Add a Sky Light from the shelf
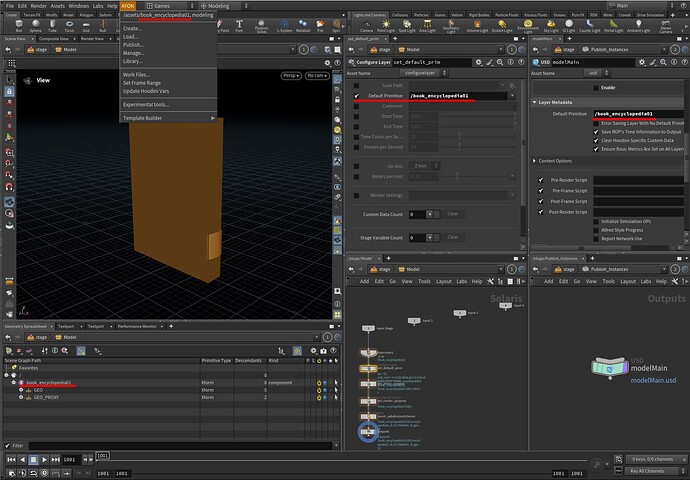Viewport: 690px width, 480px height. 551,26
